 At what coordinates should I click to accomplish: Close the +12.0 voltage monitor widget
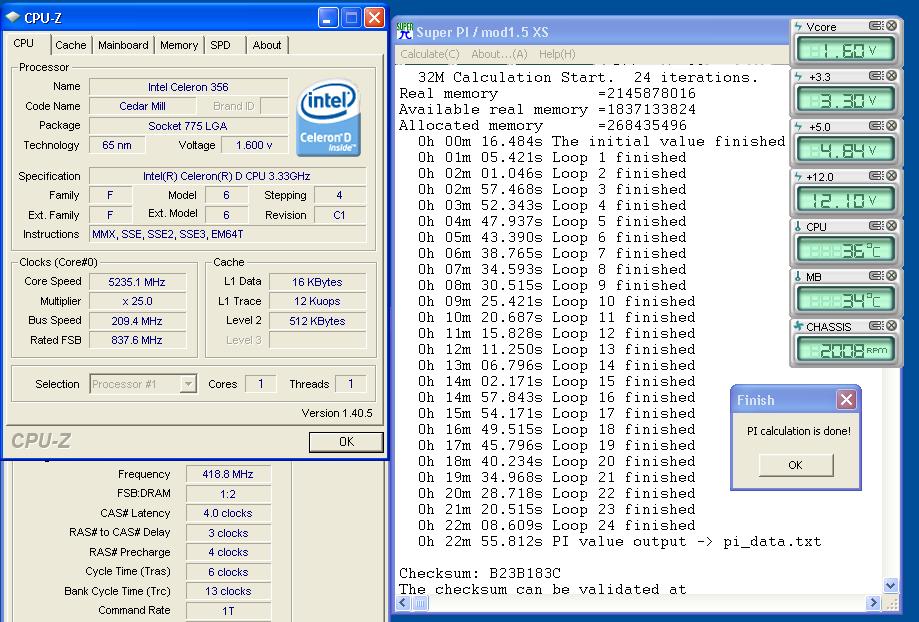[891, 175]
